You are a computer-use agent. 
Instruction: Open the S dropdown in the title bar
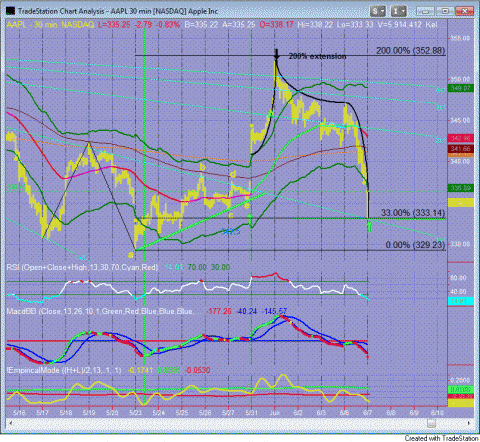(378, 11)
